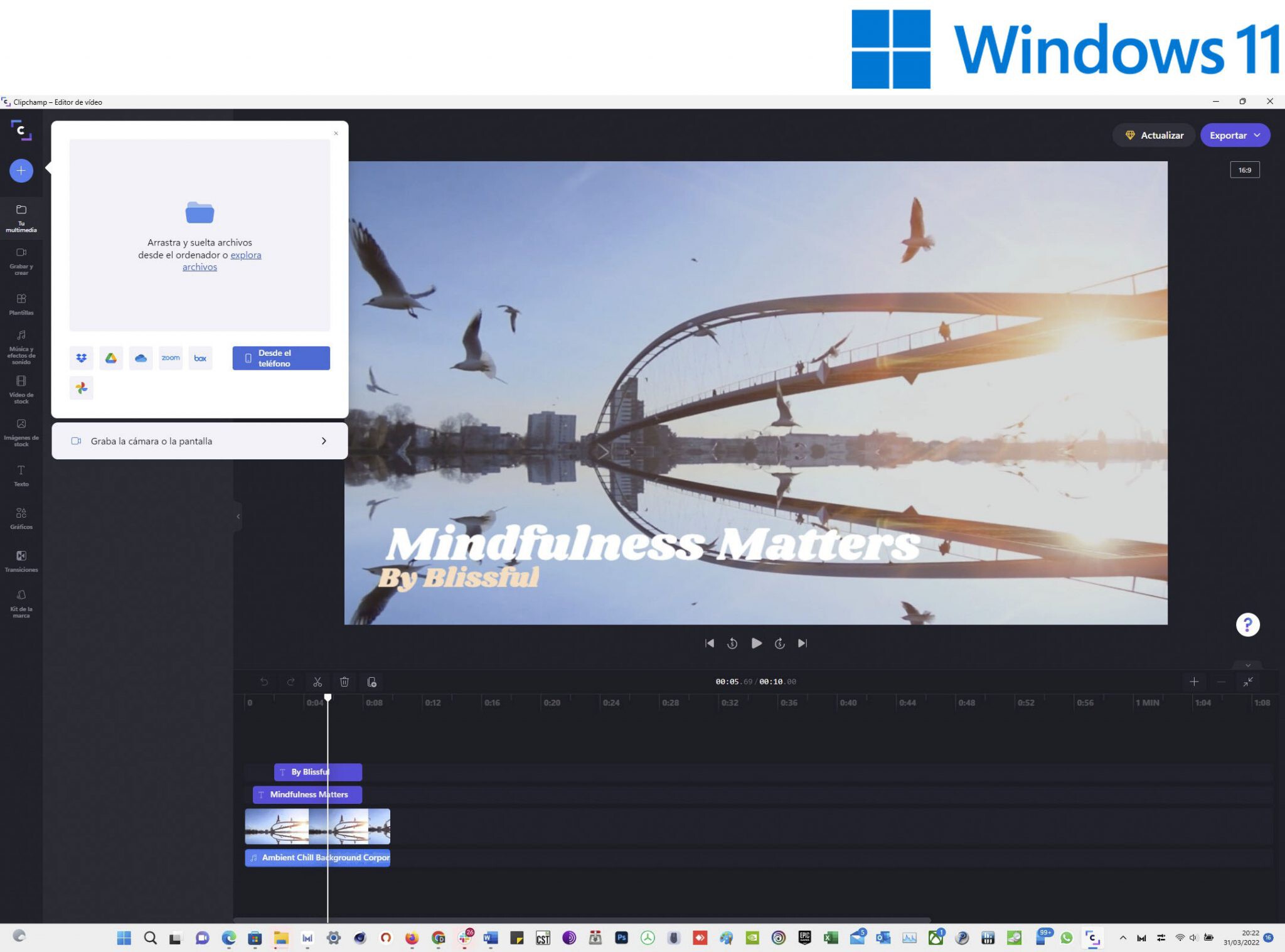Open Tu multimedia tab
The height and width of the screenshot is (952, 1285).
pos(21,217)
